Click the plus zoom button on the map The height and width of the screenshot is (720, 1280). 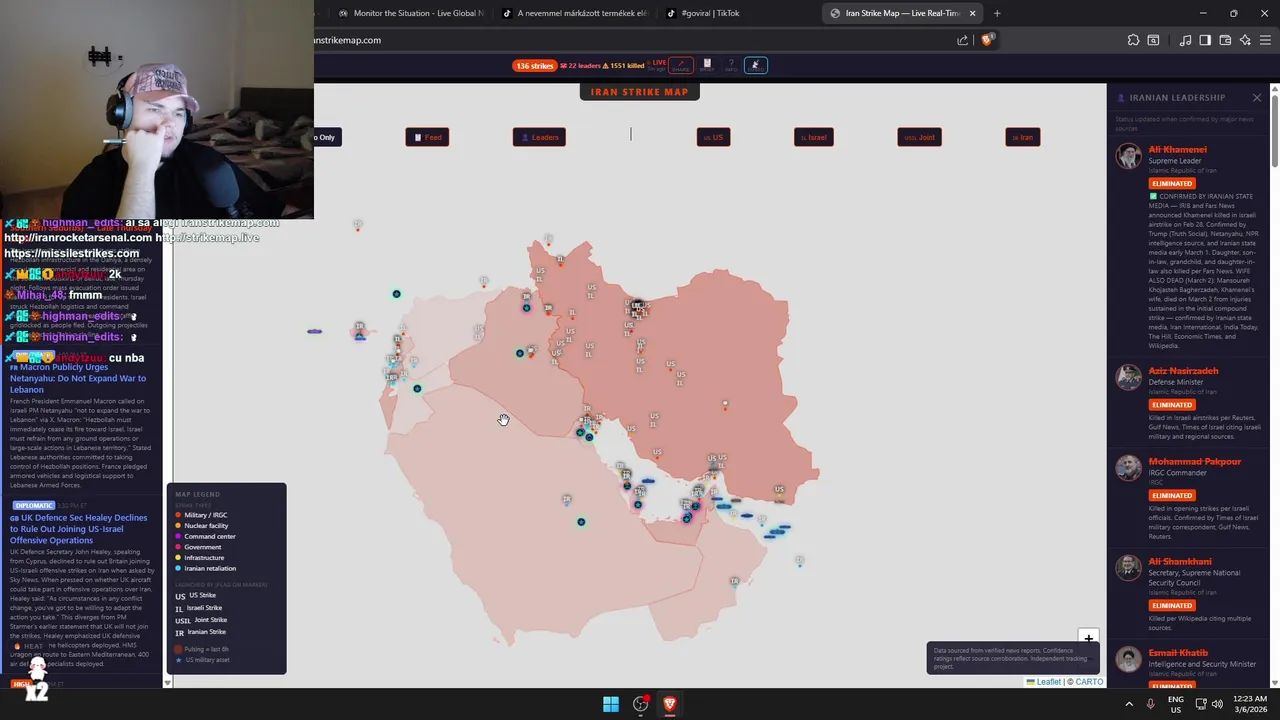[x=1088, y=638]
